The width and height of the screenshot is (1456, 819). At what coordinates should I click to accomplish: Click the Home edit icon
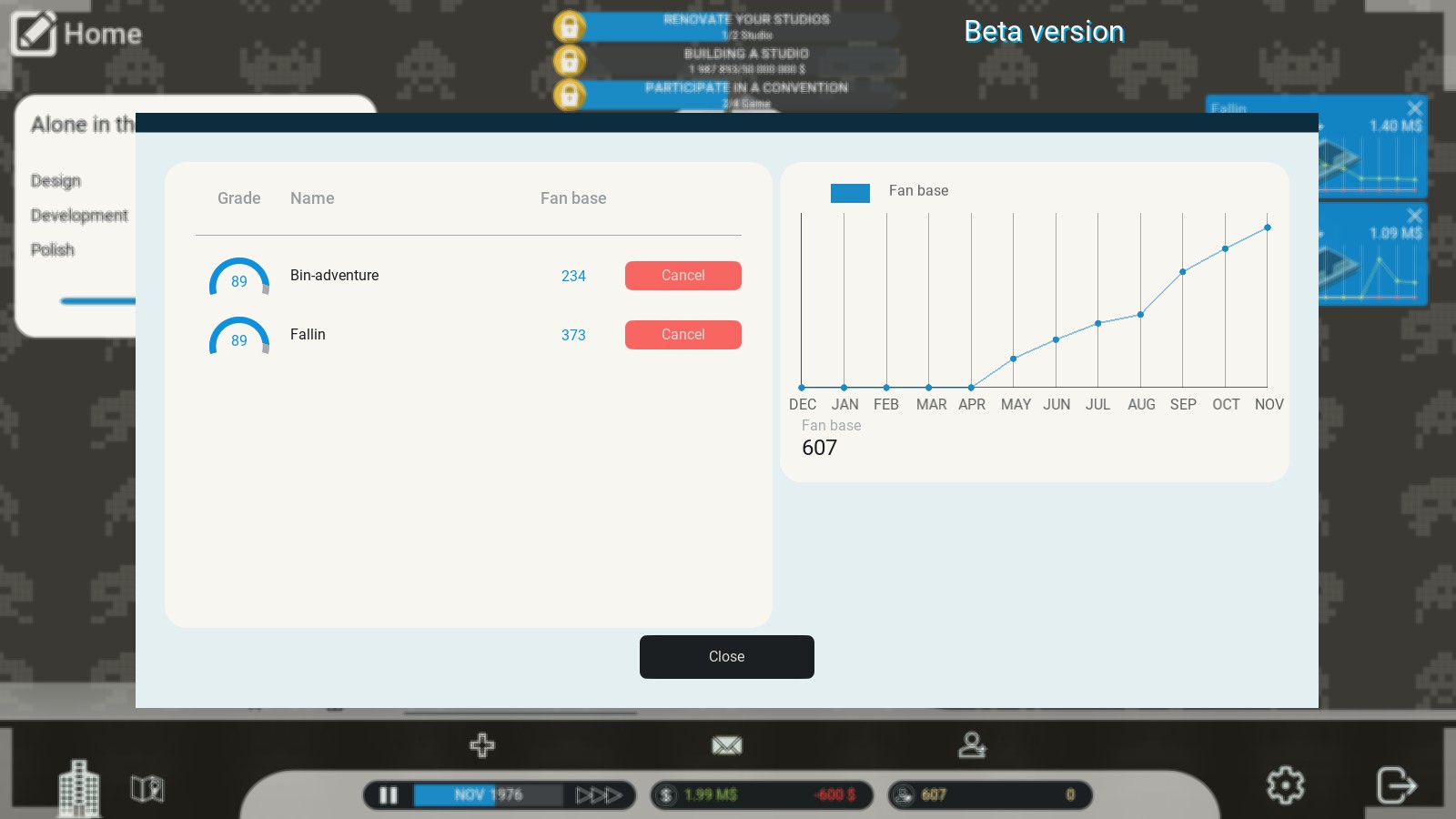(x=34, y=34)
